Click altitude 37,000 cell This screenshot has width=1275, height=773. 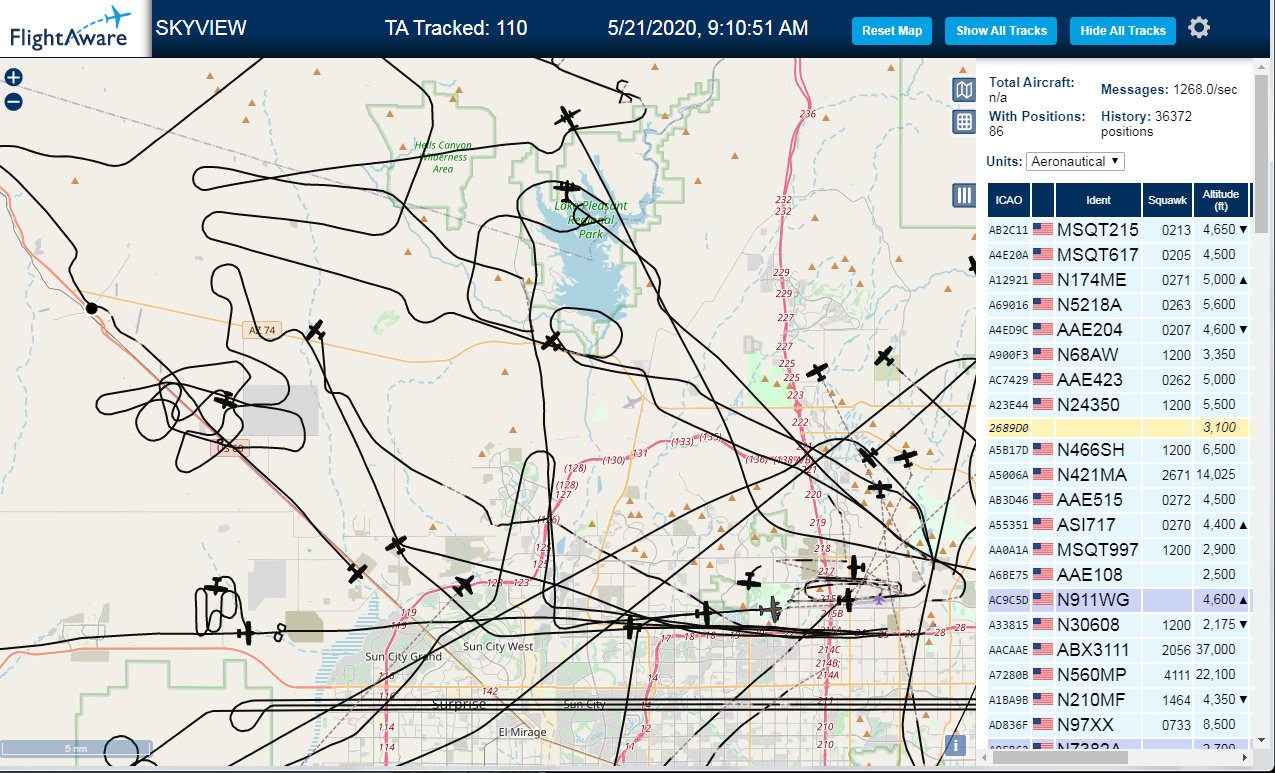point(1220,650)
